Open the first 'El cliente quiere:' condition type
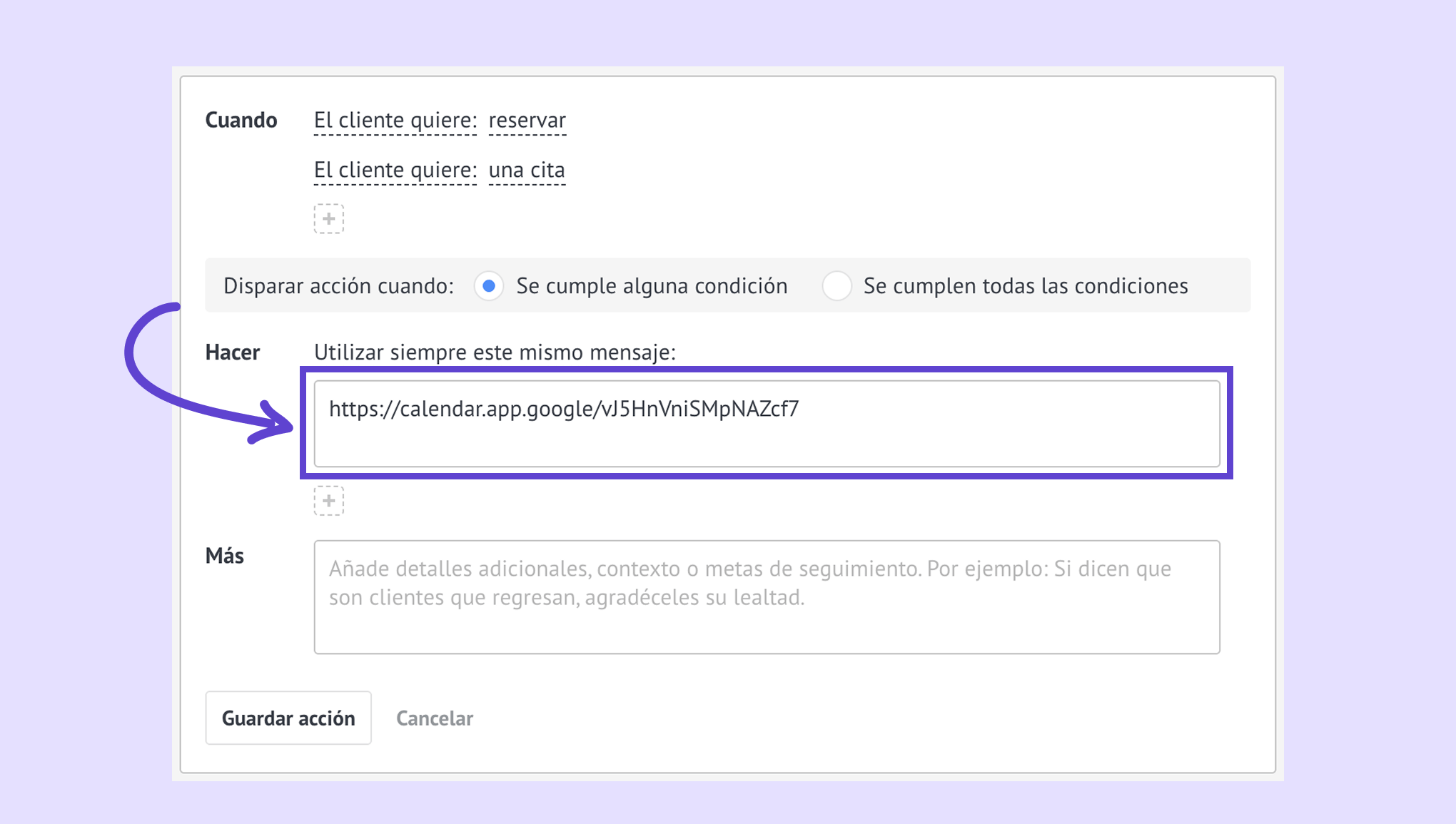The image size is (1456, 824). point(395,121)
